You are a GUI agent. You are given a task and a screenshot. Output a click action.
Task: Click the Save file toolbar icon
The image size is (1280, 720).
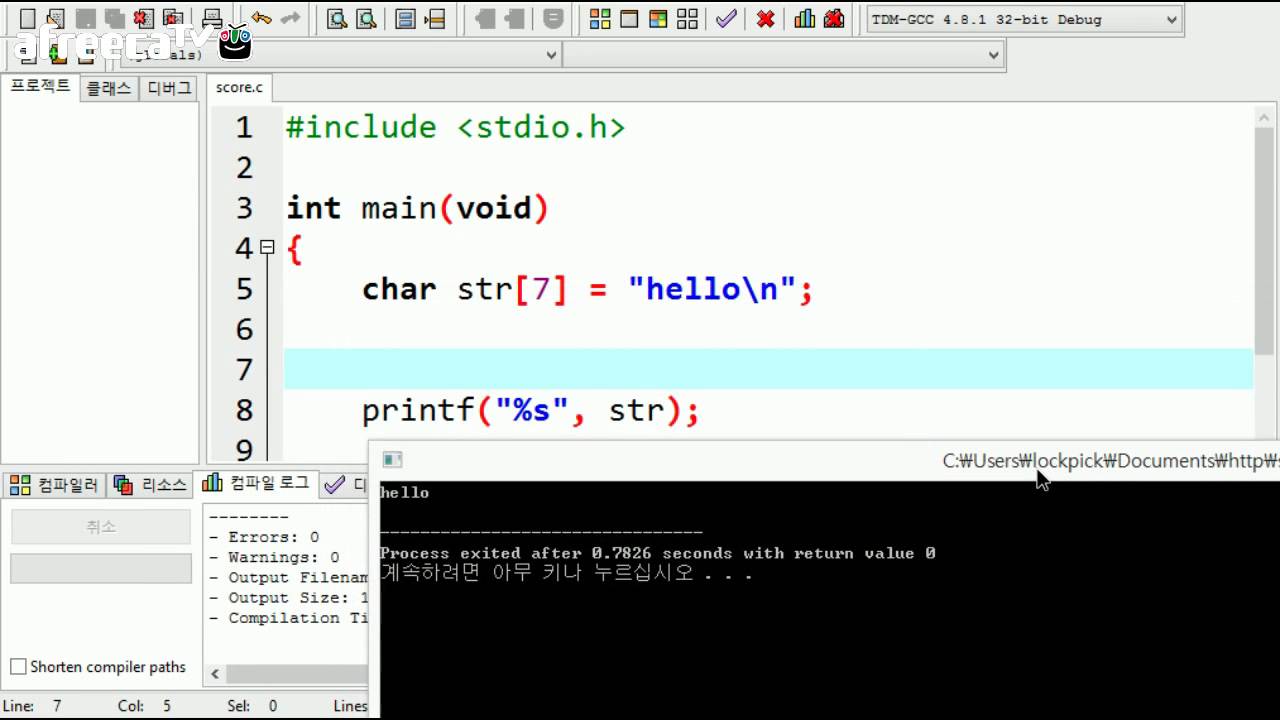point(86,18)
